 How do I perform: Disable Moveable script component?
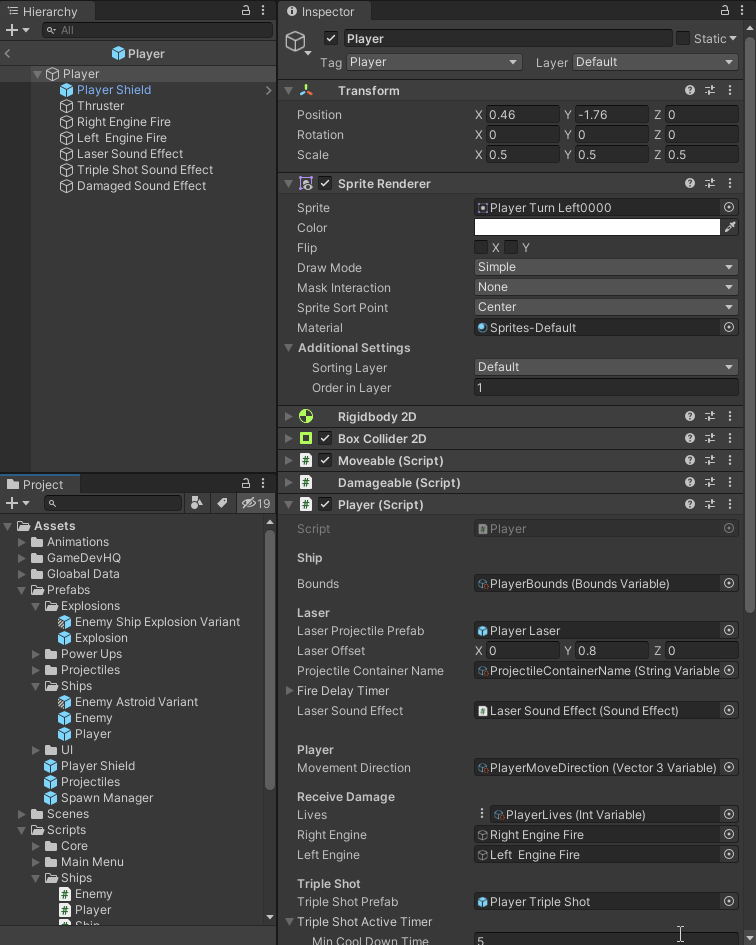(325, 460)
